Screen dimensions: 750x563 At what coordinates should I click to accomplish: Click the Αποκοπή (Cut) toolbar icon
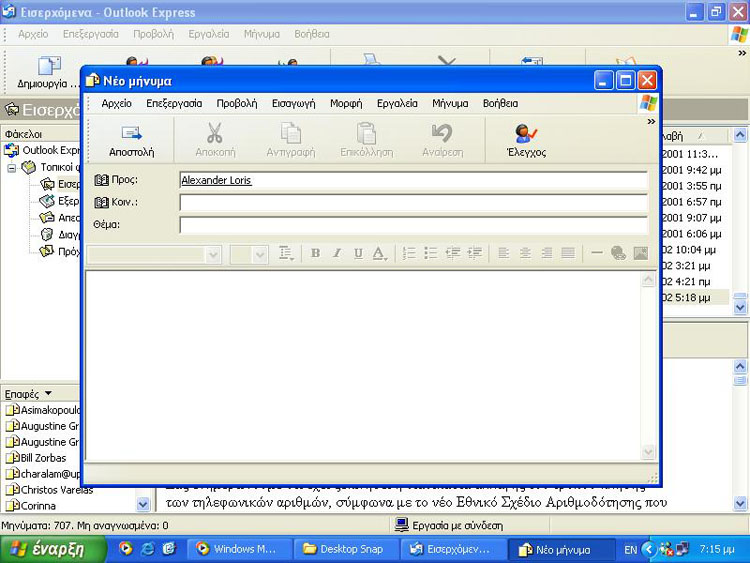click(215, 141)
